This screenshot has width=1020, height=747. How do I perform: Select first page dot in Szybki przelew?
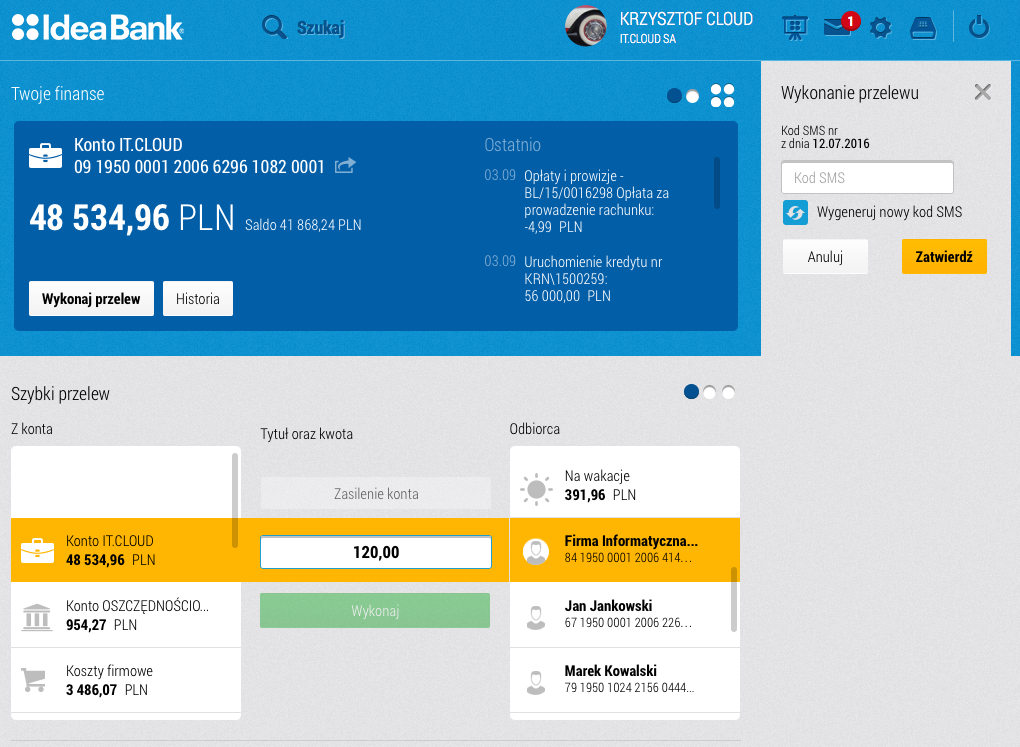[691, 392]
